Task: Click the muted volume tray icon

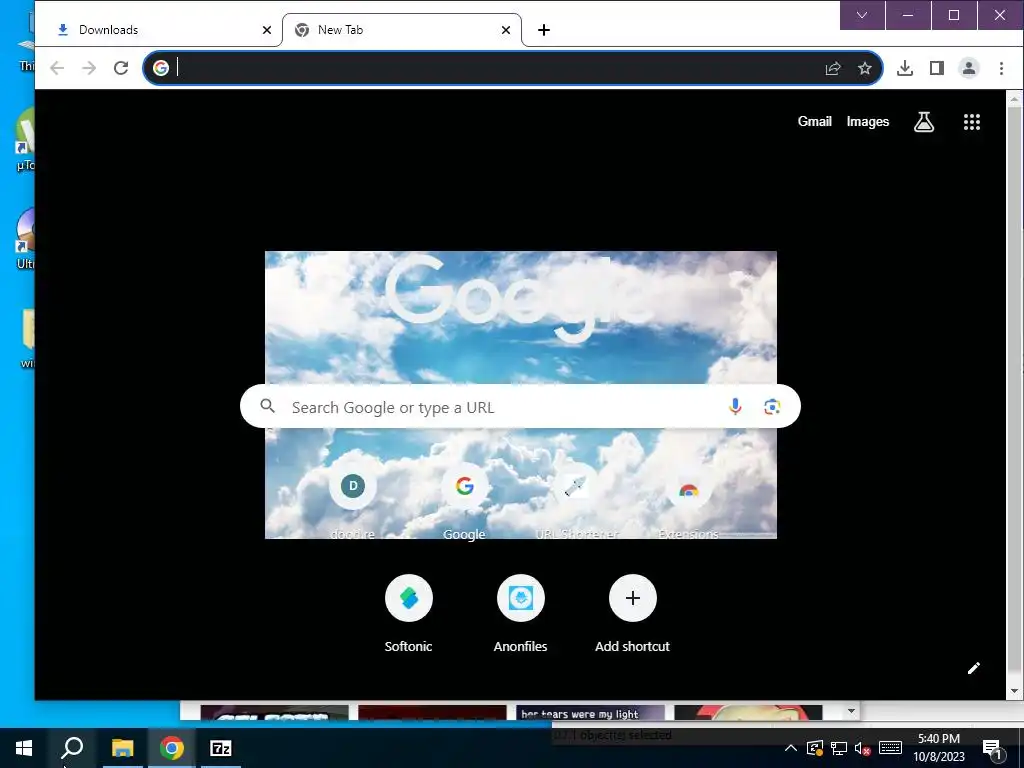Action: pos(862,748)
